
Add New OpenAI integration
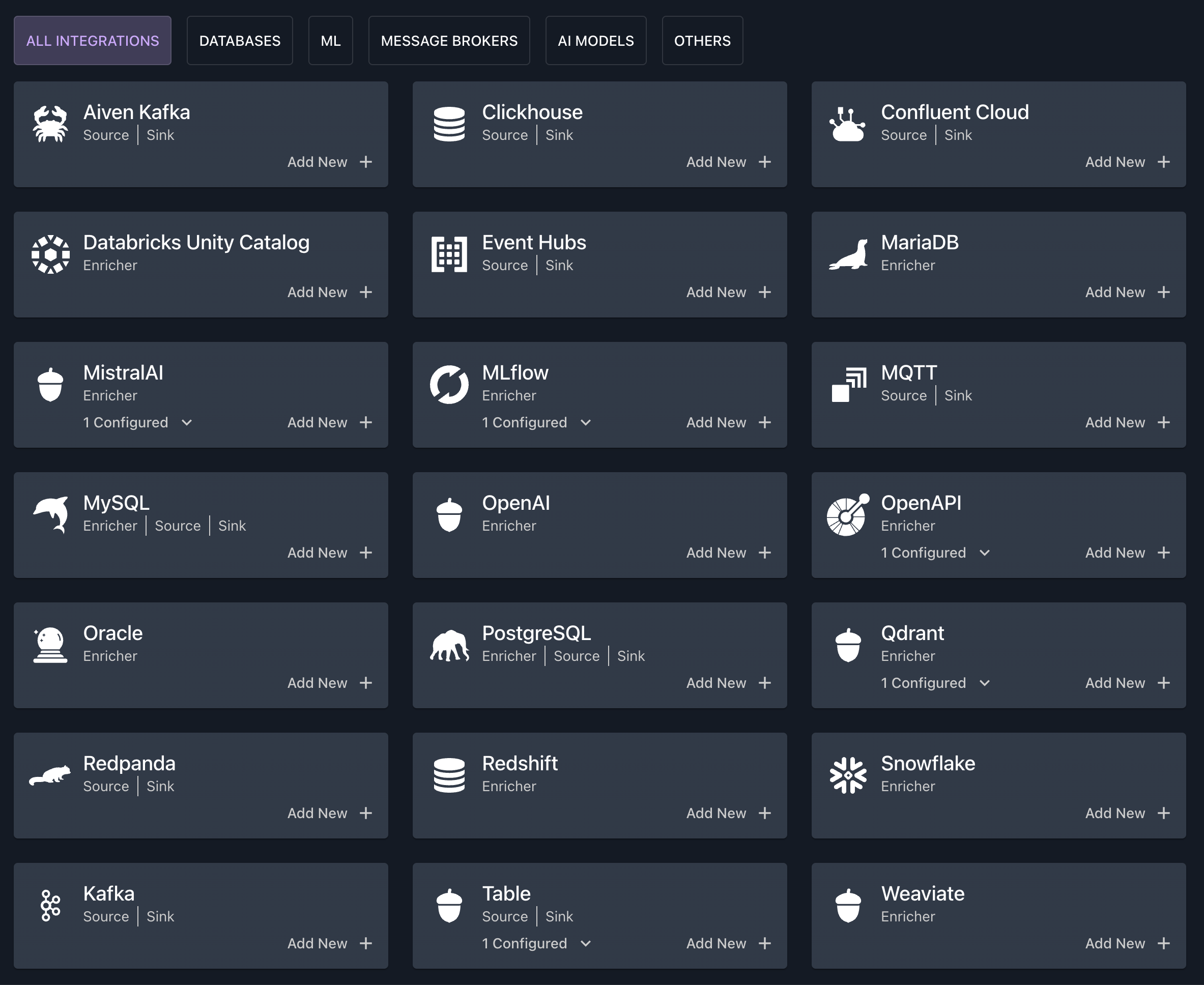tap(729, 553)
